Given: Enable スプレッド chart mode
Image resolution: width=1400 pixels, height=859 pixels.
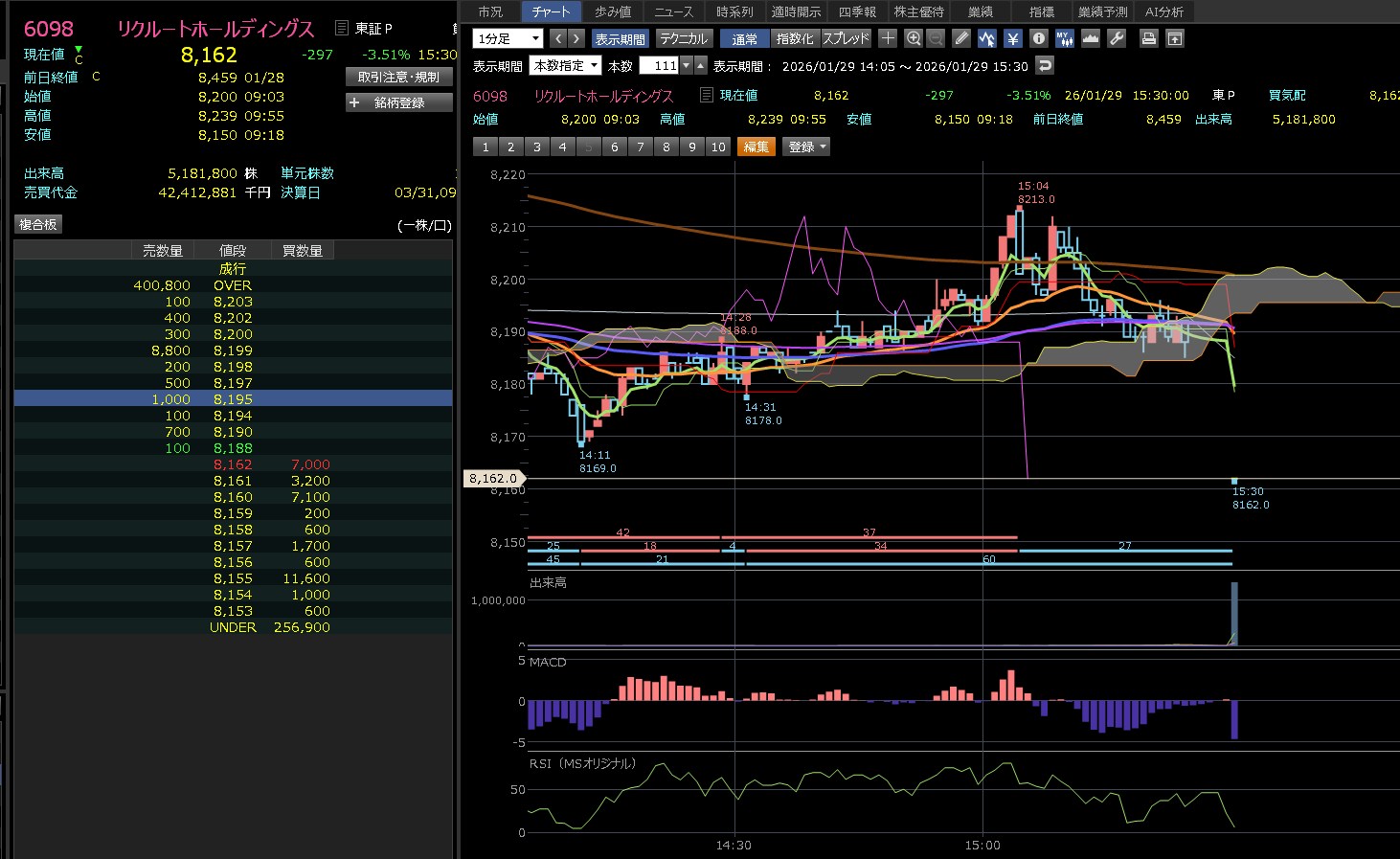Looking at the screenshot, I should pyautogui.click(x=846, y=39).
